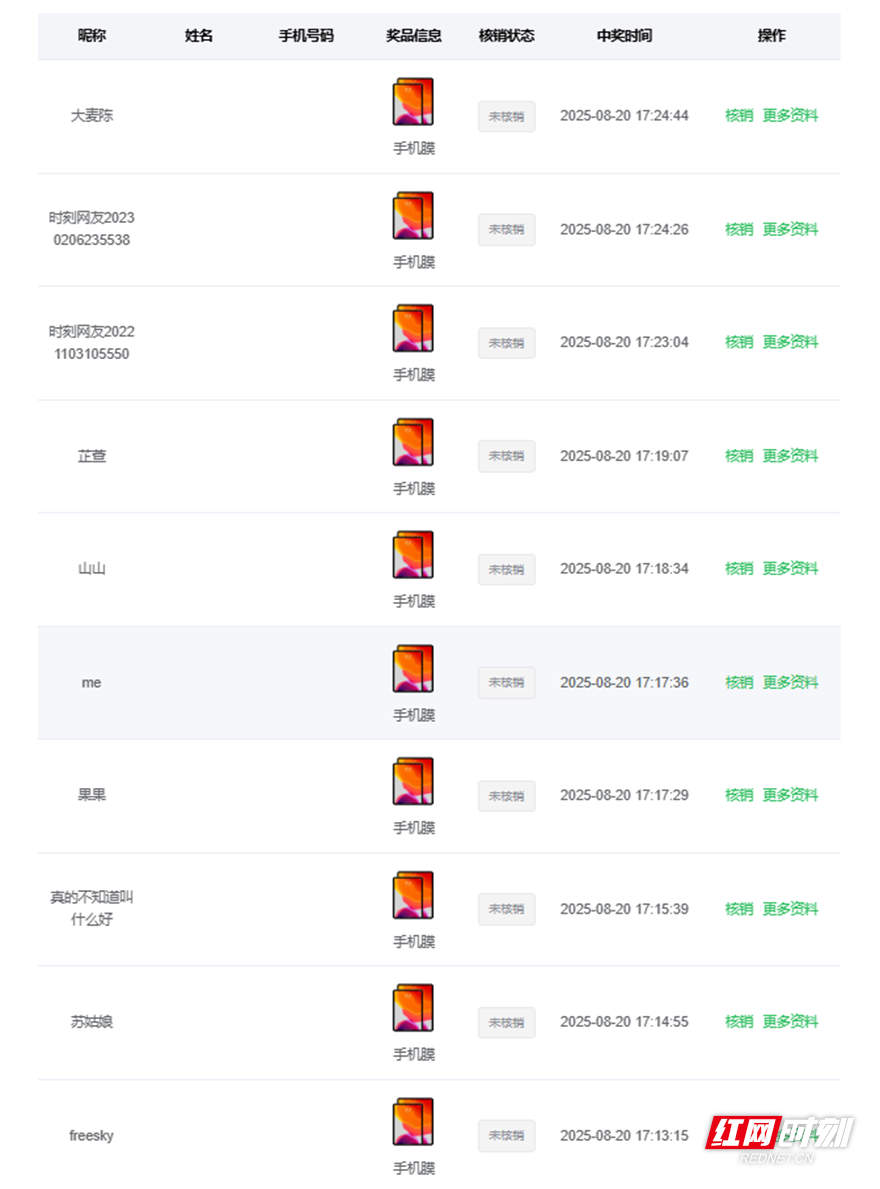Open 更多资料 for 大麦陈
The height and width of the screenshot is (1189, 880).
pos(790,116)
